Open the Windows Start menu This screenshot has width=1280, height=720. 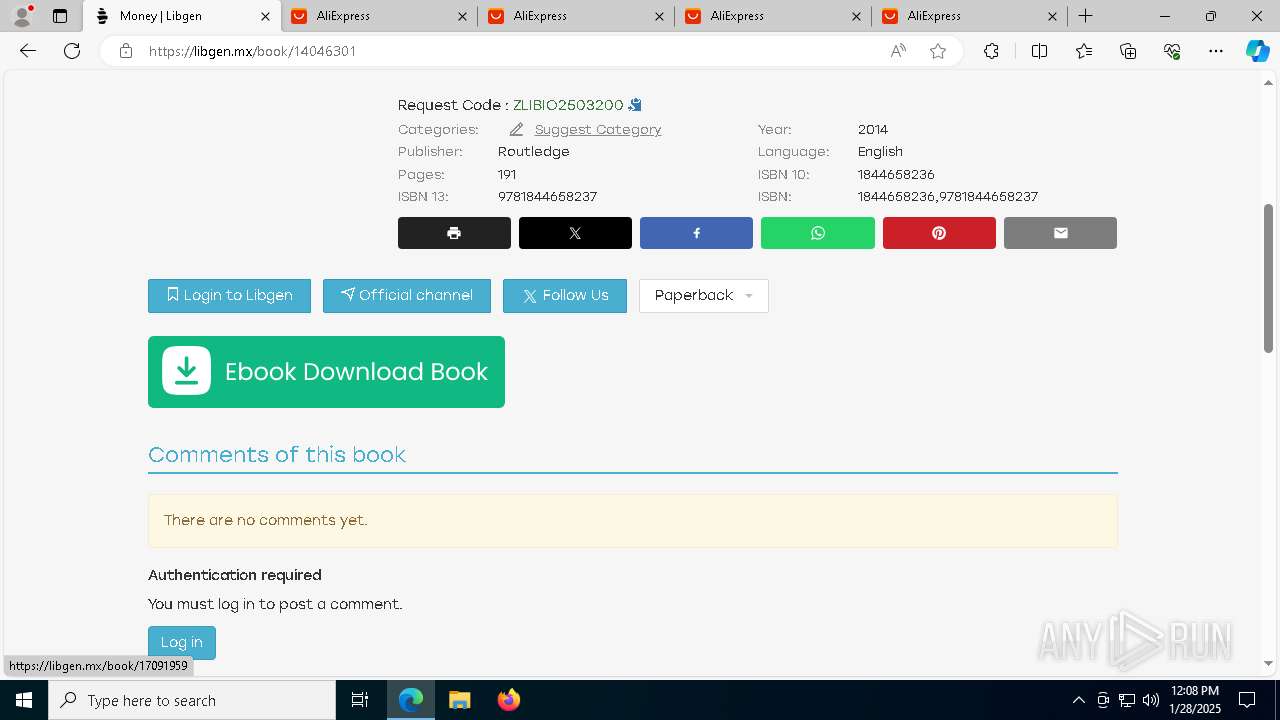tap(24, 700)
